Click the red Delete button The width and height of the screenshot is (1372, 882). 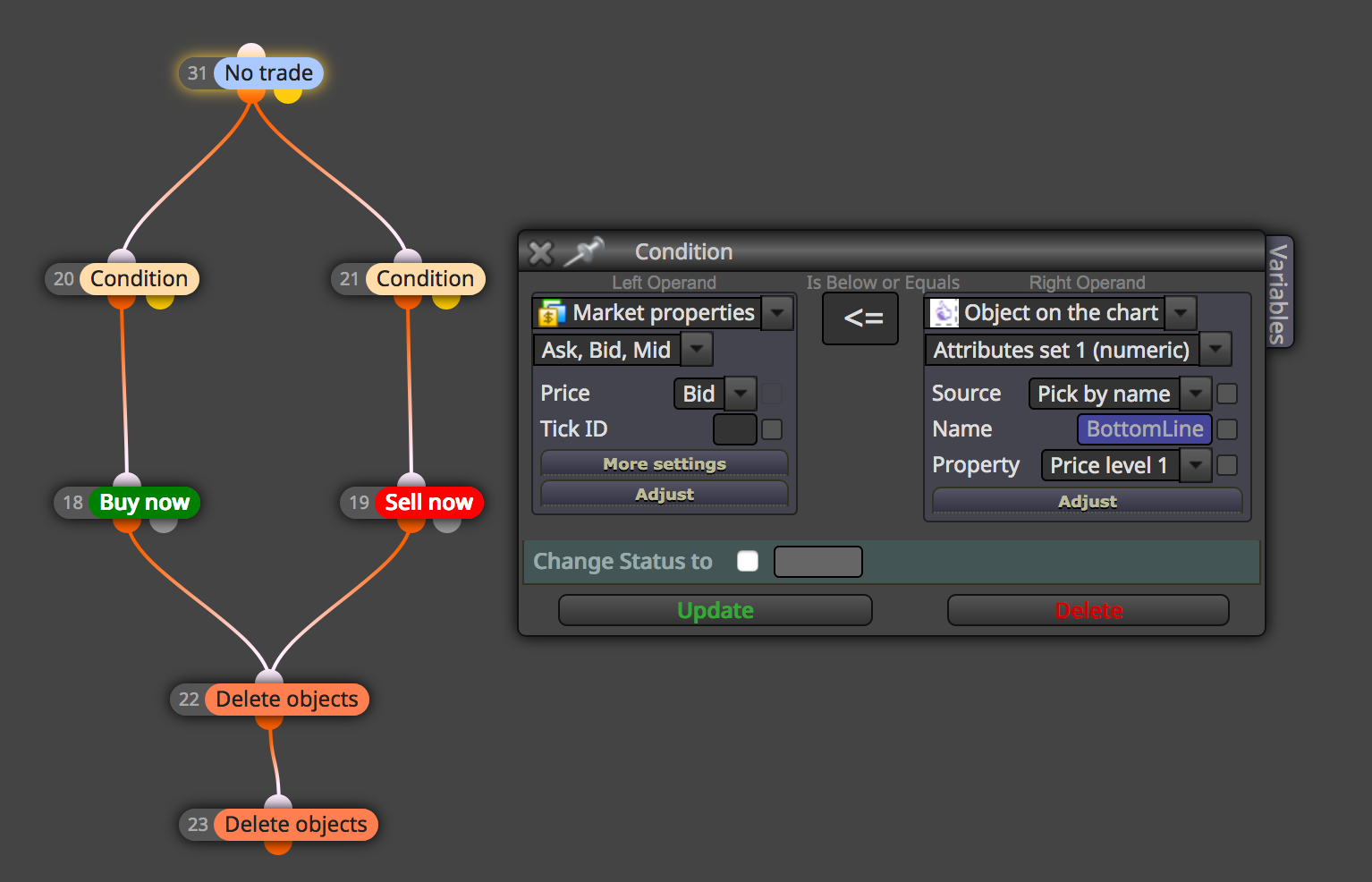point(1088,610)
